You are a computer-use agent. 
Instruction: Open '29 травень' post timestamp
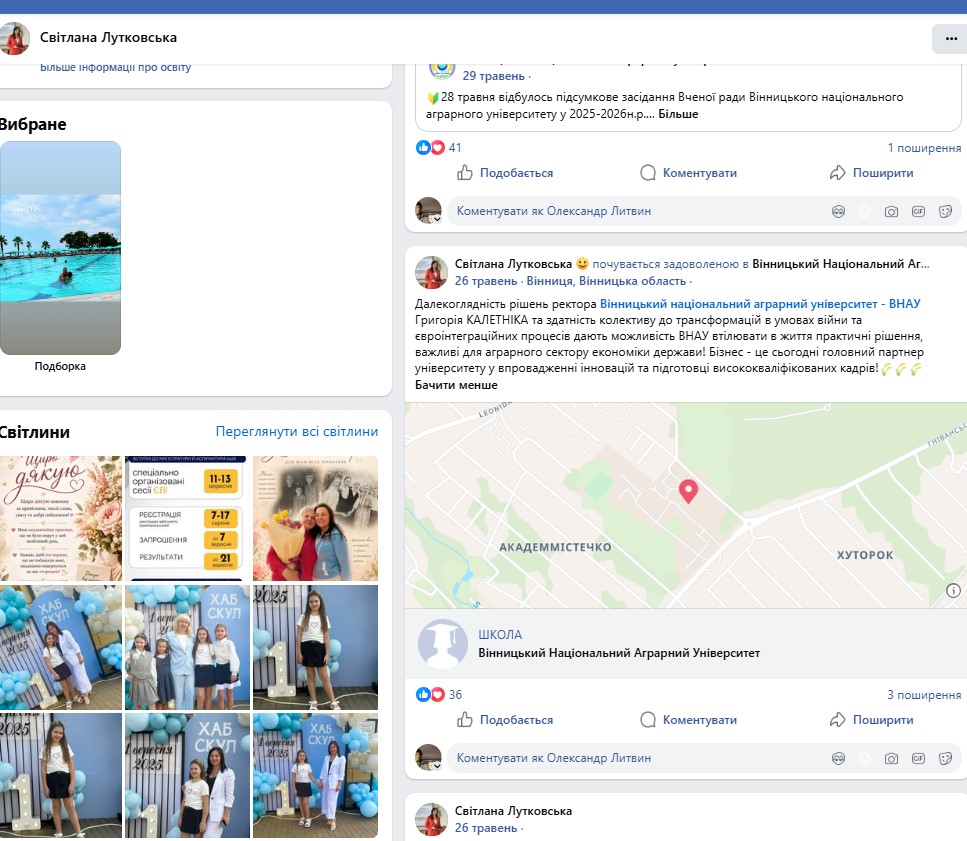click(x=493, y=76)
